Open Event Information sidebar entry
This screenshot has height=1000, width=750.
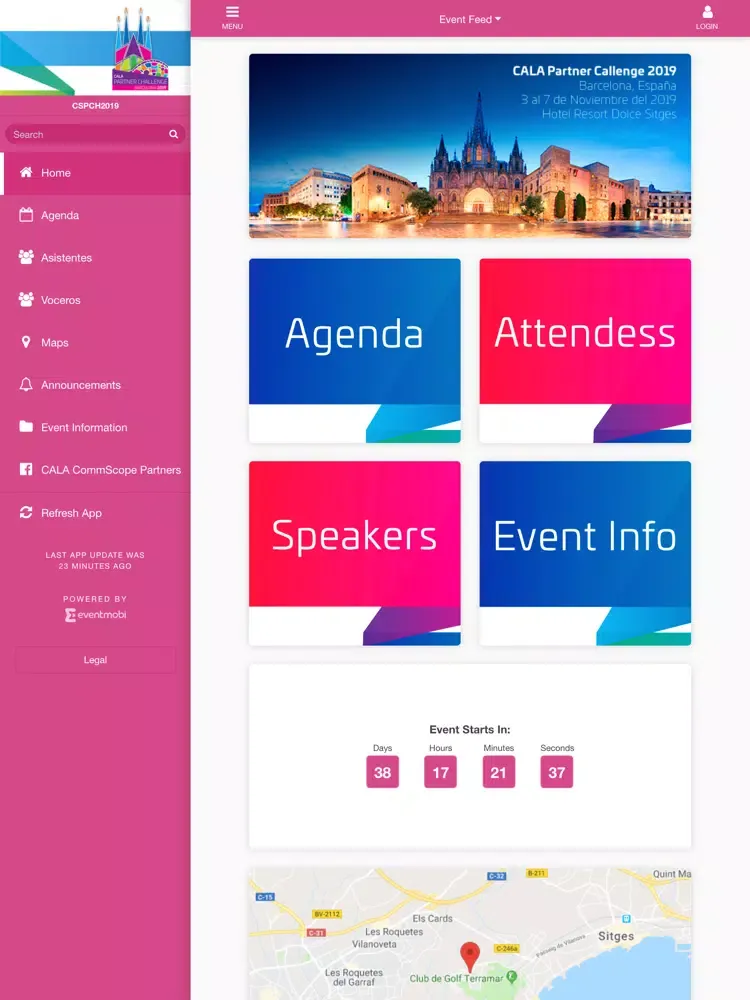pyautogui.click(x=95, y=427)
